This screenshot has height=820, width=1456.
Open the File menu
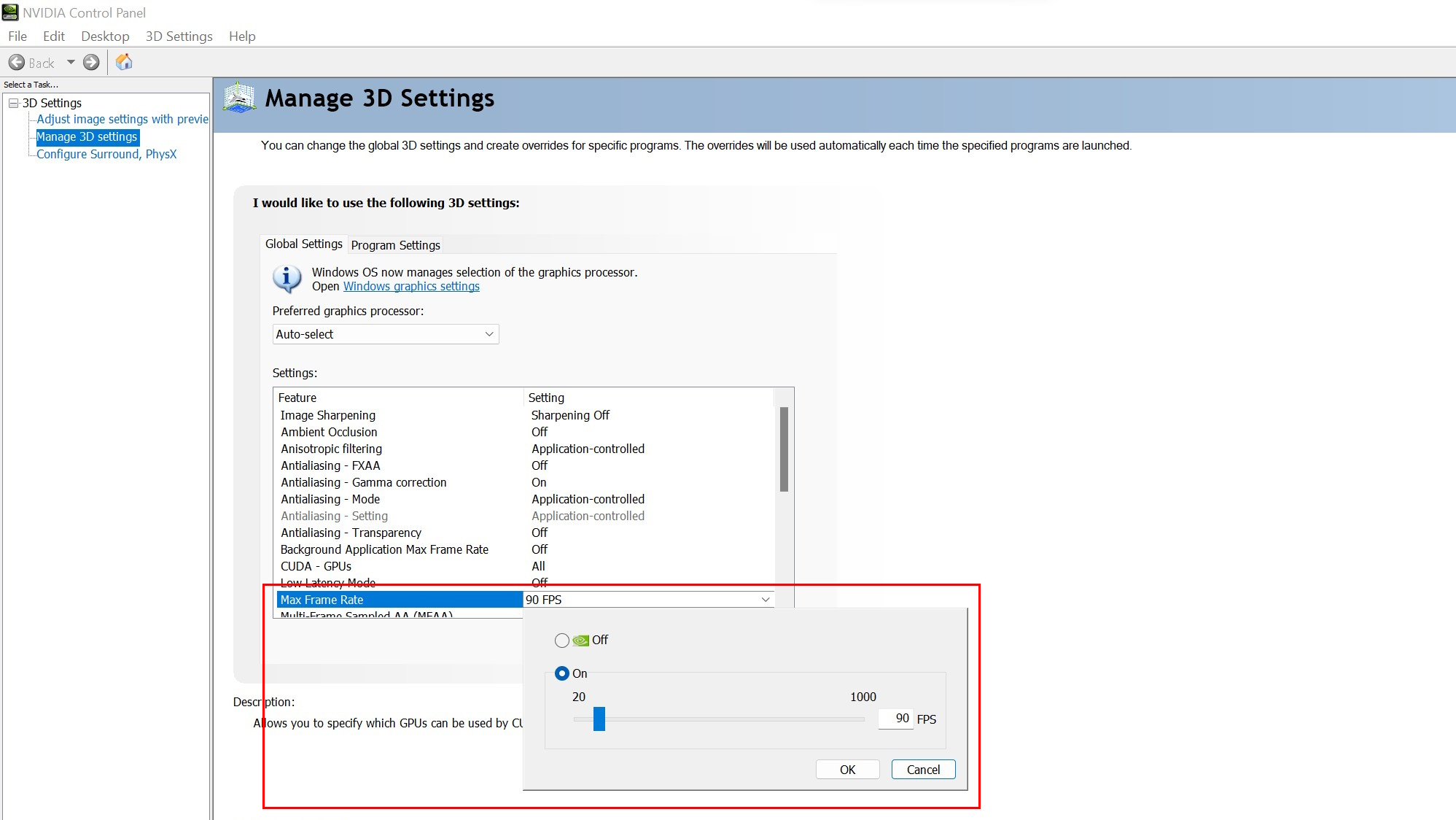click(x=17, y=36)
